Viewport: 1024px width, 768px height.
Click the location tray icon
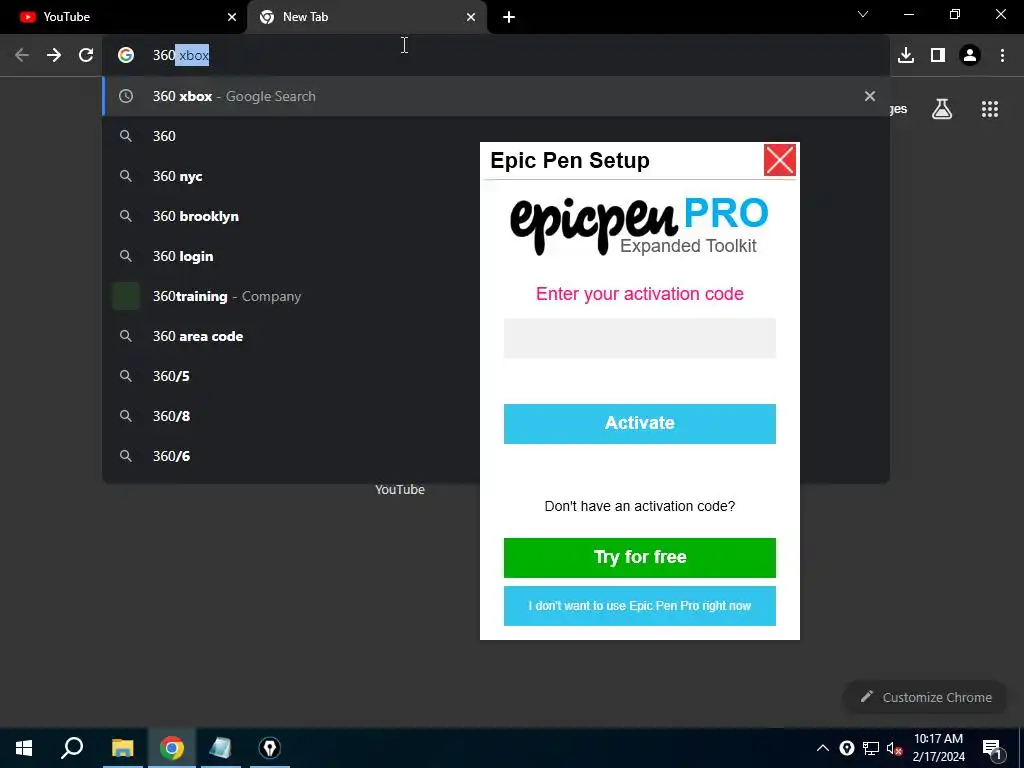point(846,748)
